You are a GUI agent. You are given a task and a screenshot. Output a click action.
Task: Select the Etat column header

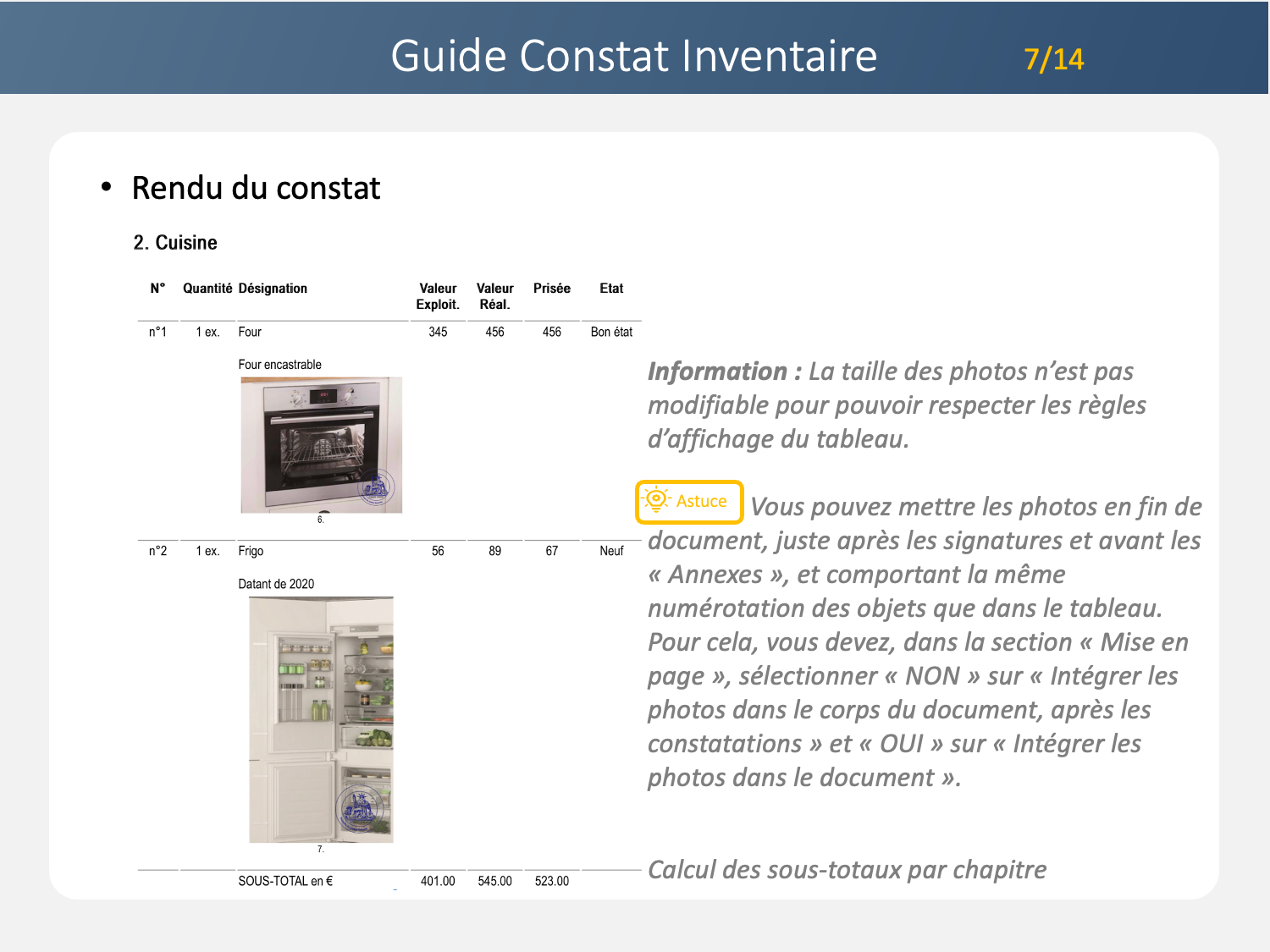tap(611, 289)
